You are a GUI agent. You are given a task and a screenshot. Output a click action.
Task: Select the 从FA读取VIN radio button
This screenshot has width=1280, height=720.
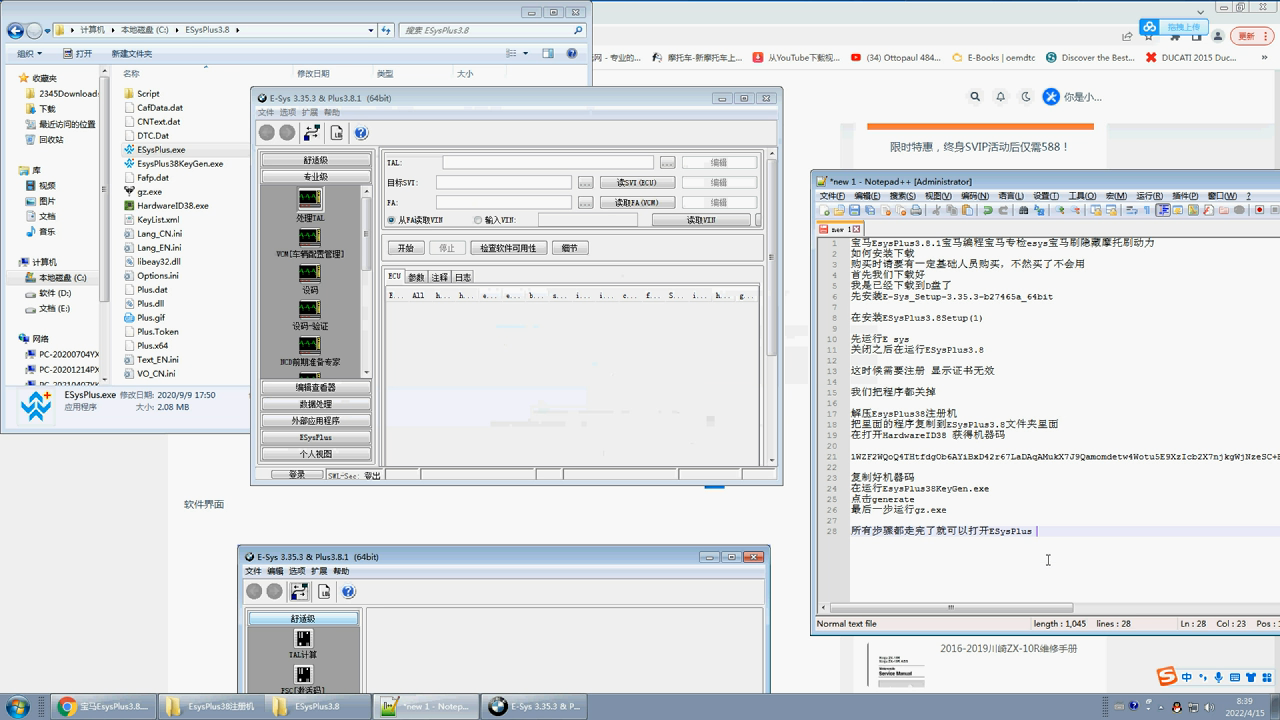(391, 220)
